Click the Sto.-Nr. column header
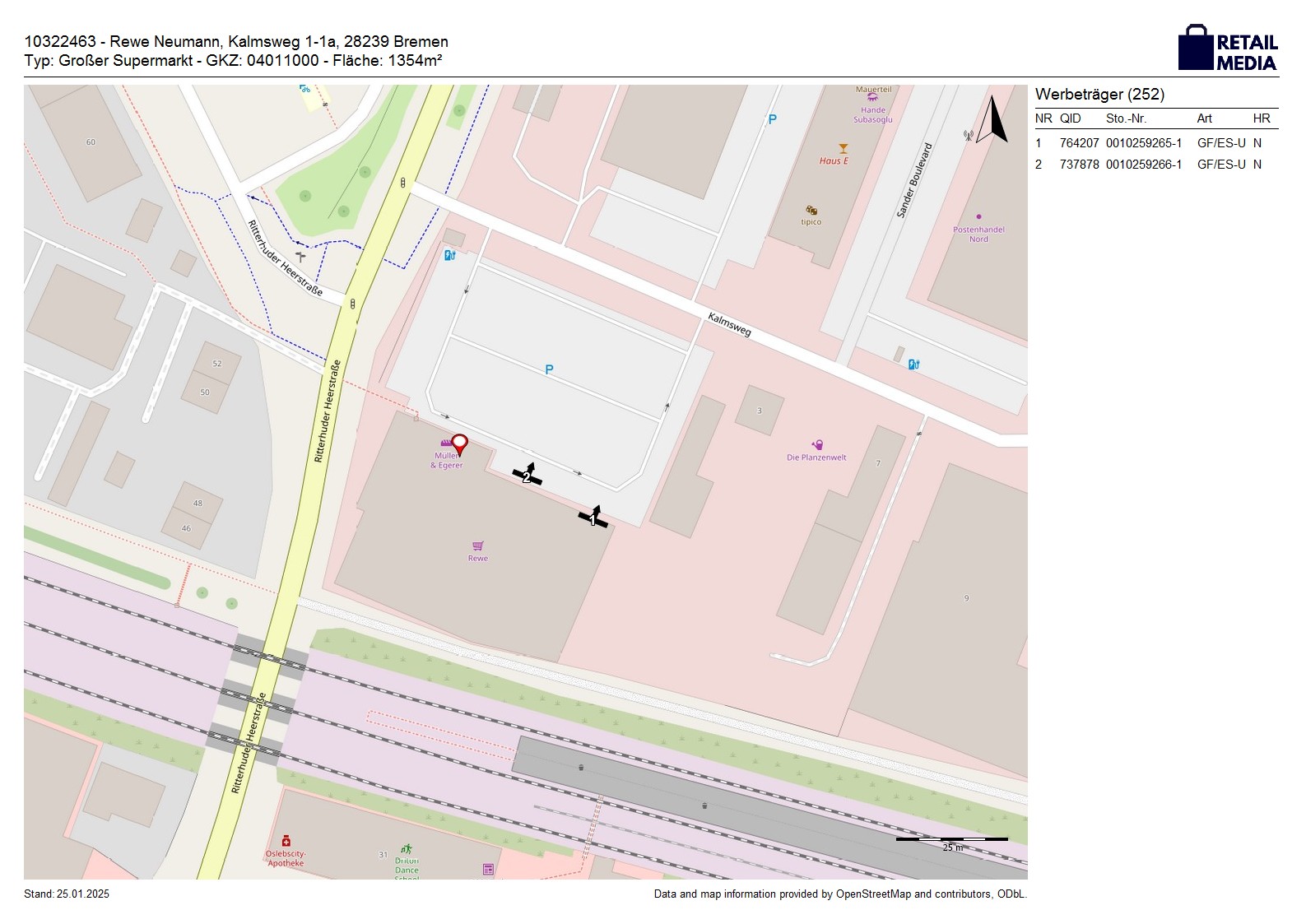This screenshot has width=1306, height=924. point(1126,118)
